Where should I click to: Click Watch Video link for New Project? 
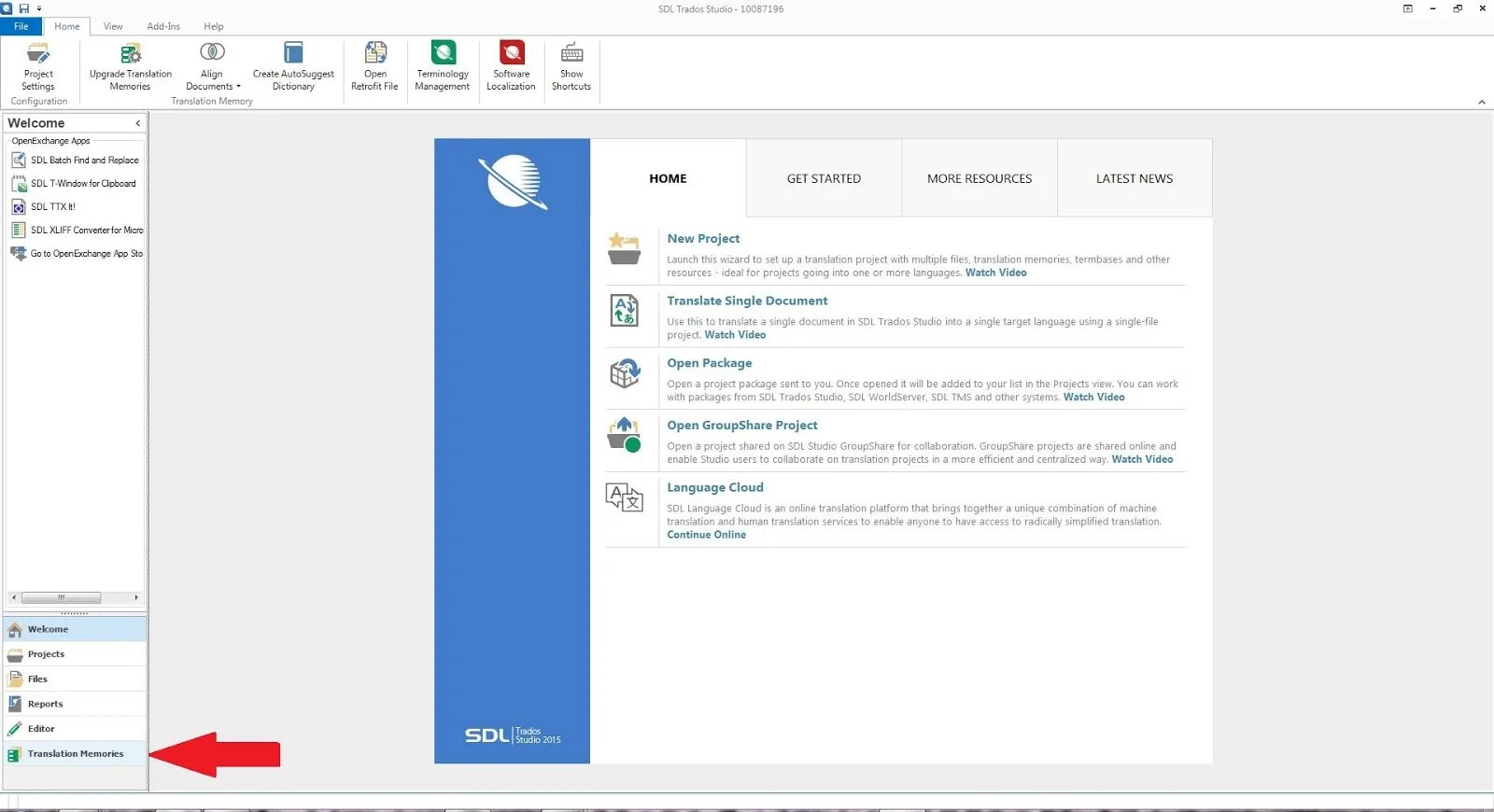995,273
